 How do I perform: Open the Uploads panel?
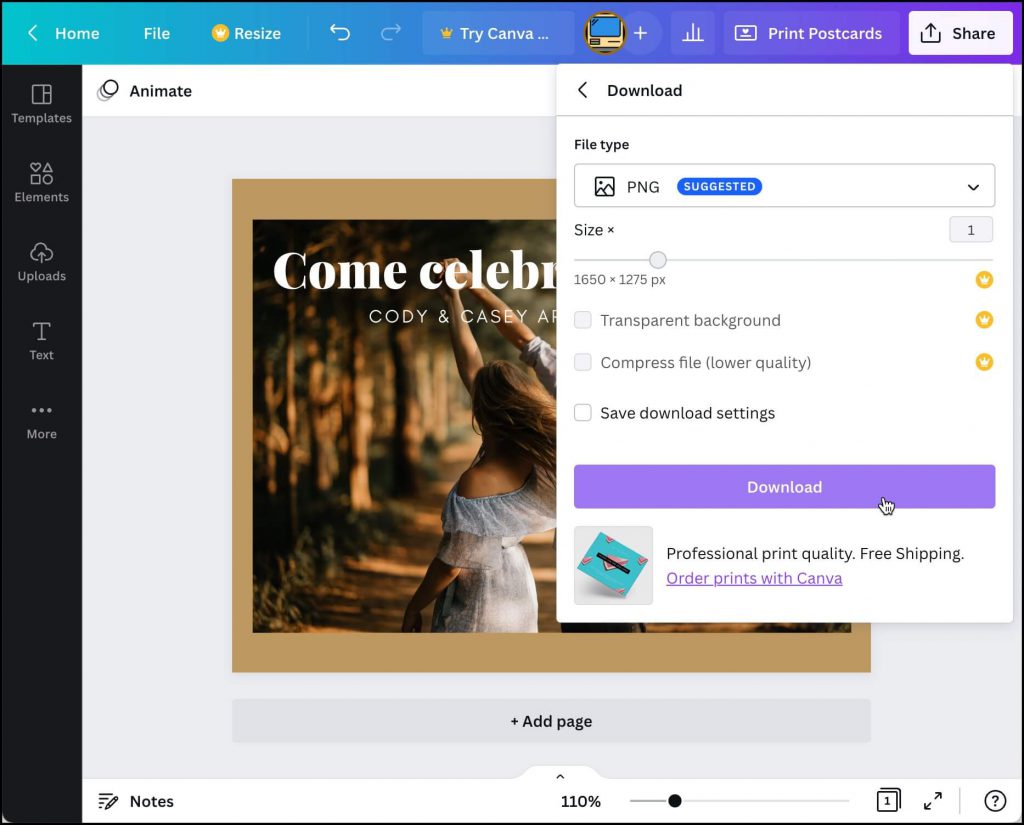pos(41,262)
